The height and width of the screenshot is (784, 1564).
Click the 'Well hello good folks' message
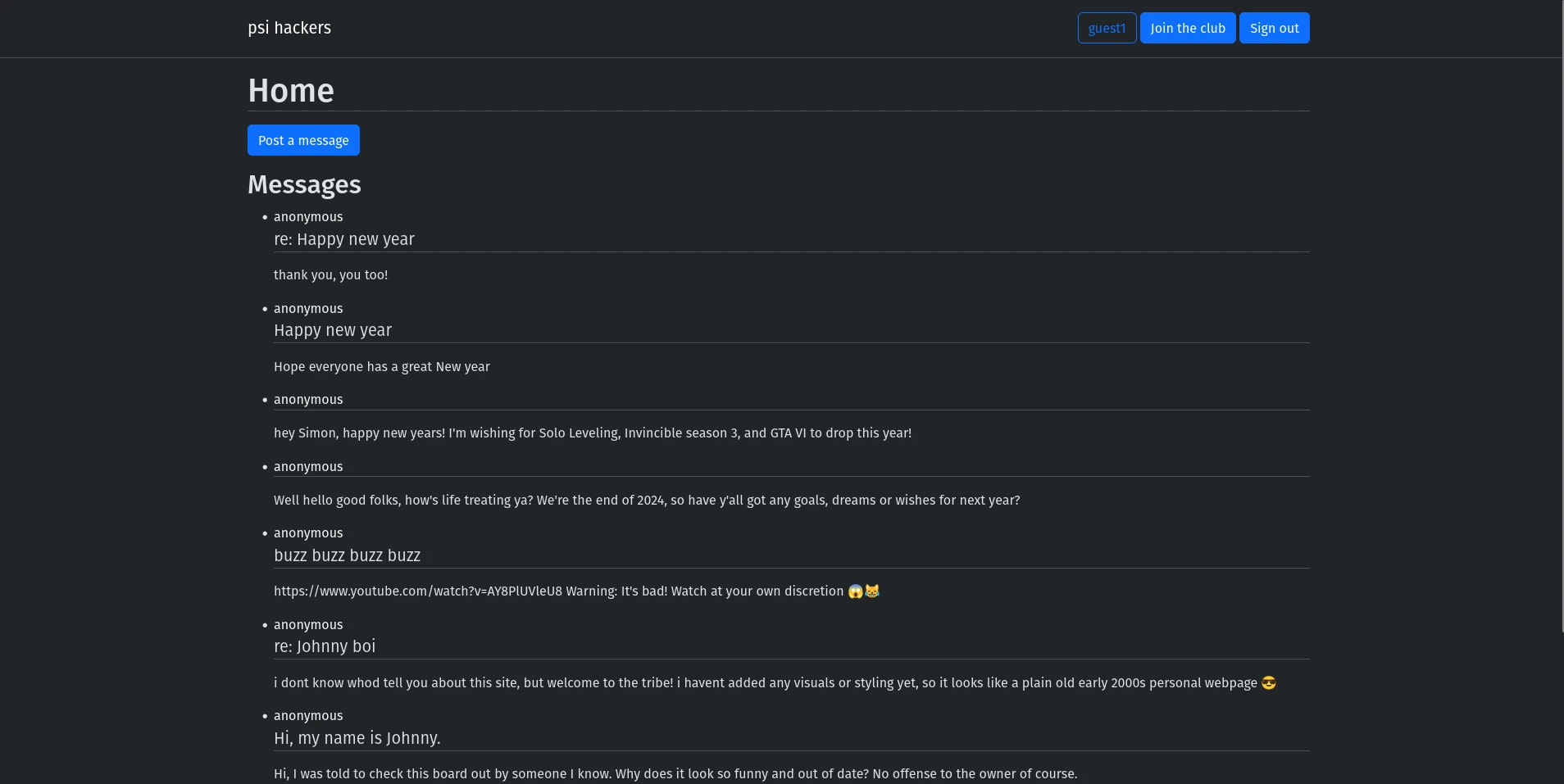(x=647, y=501)
